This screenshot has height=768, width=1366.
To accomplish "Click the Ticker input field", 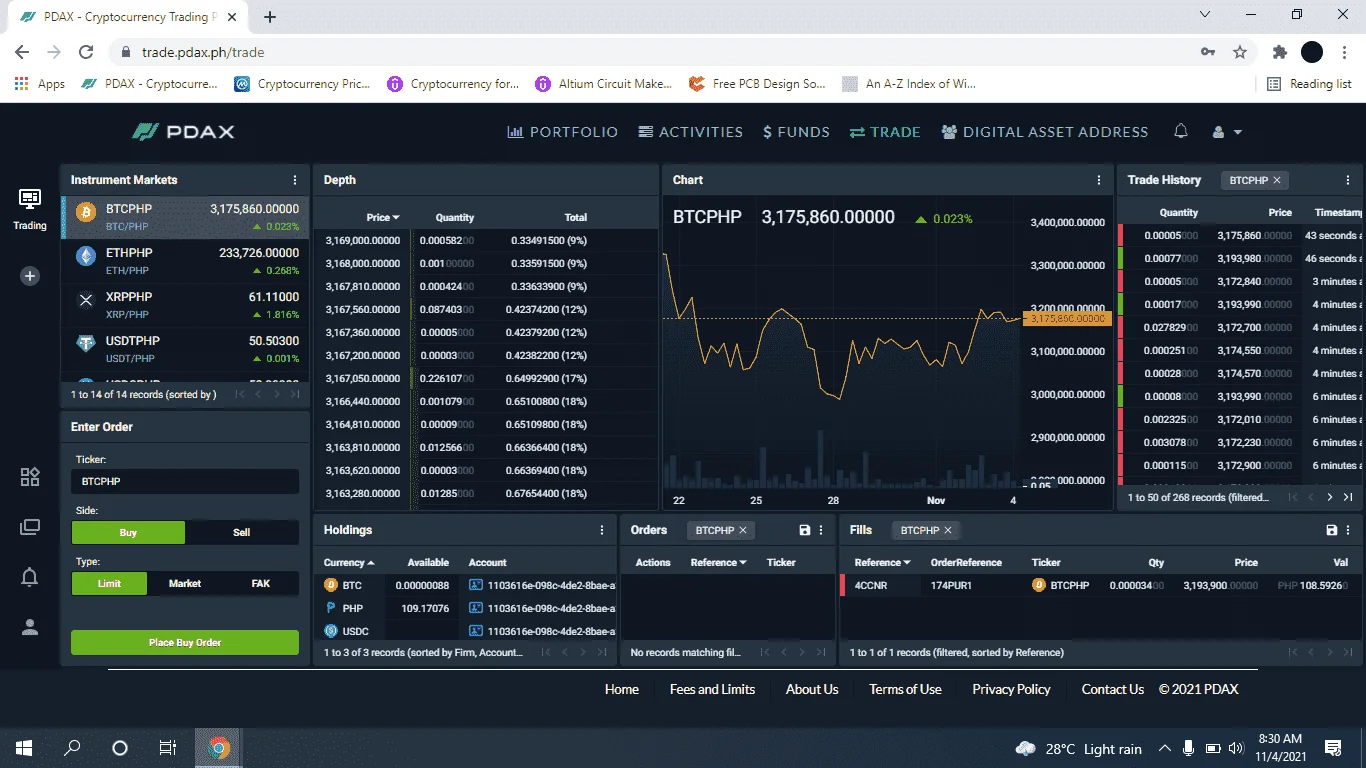I will [x=185, y=481].
